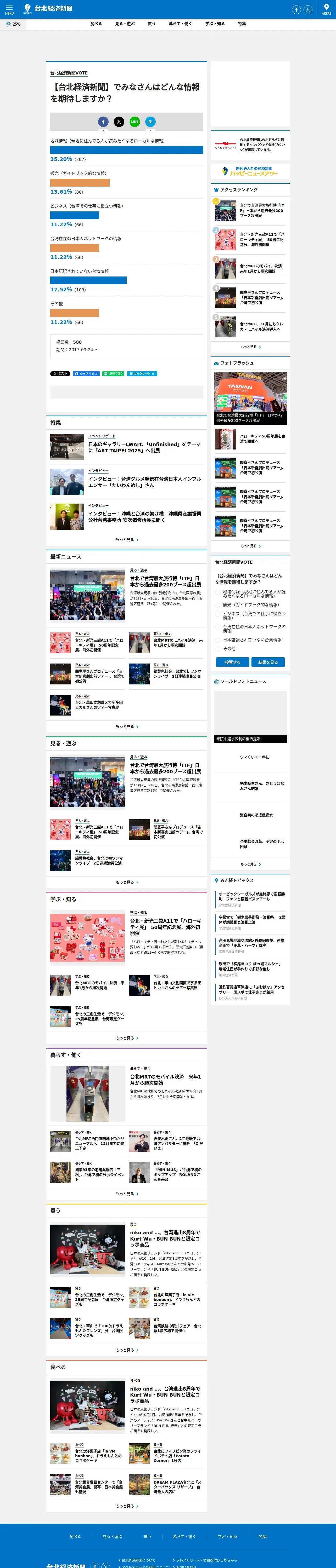Share the poll via round X icon
This screenshot has height=1568, width=336.
[x=119, y=122]
